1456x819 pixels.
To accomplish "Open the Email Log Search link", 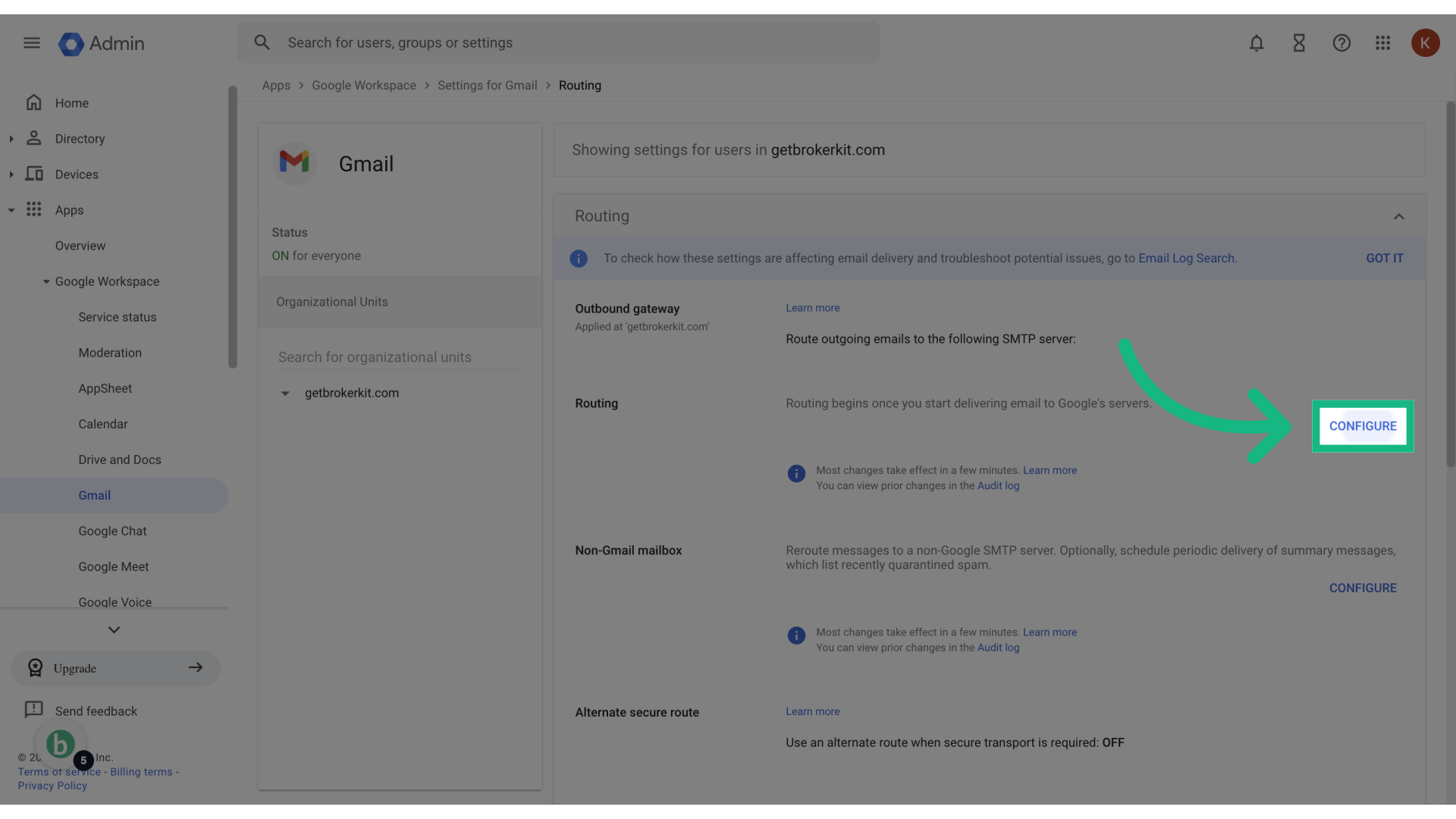I will (1186, 259).
